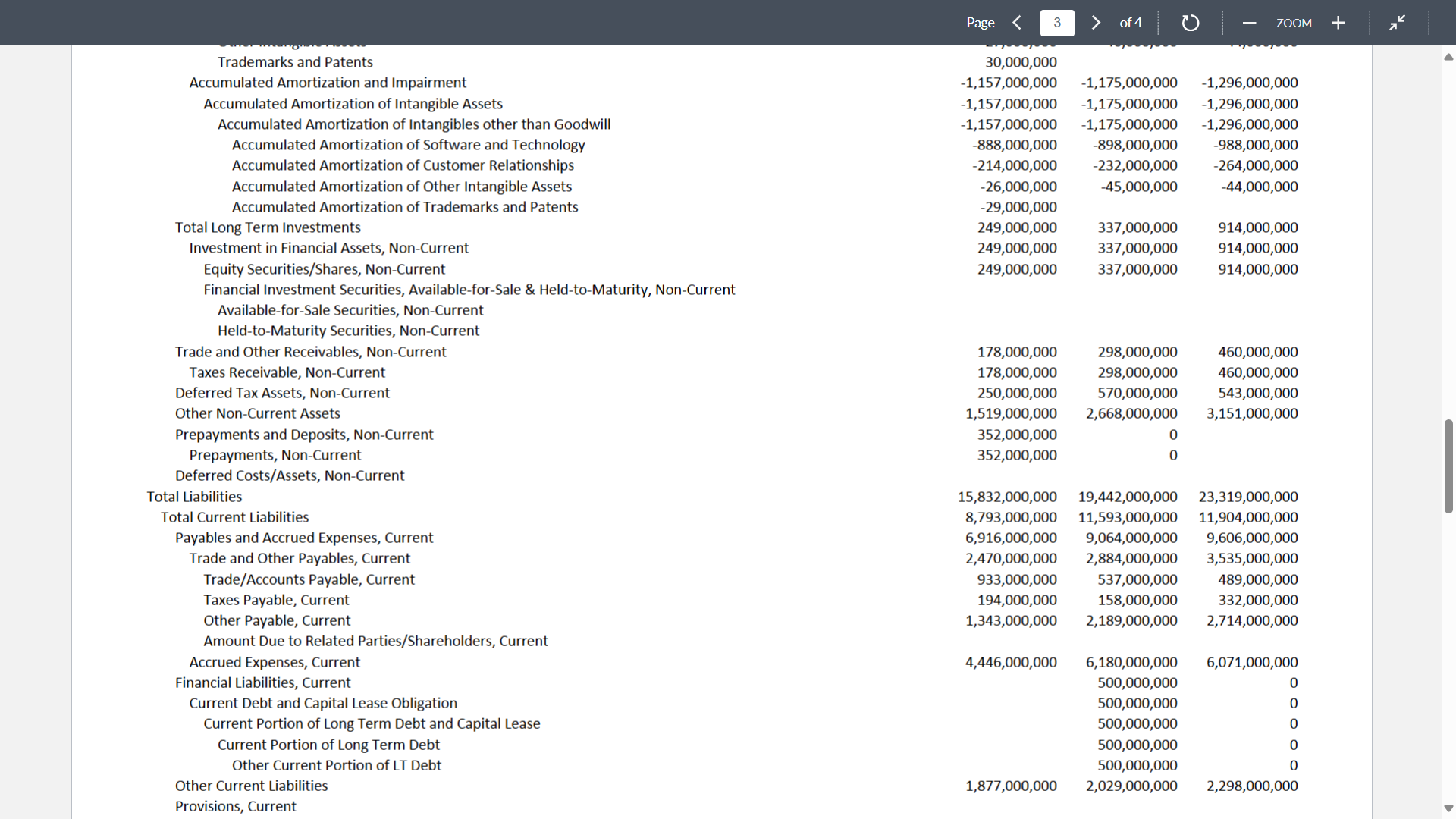This screenshot has height=819, width=1456.
Task: Click the page number input field
Action: pos(1057,23)
